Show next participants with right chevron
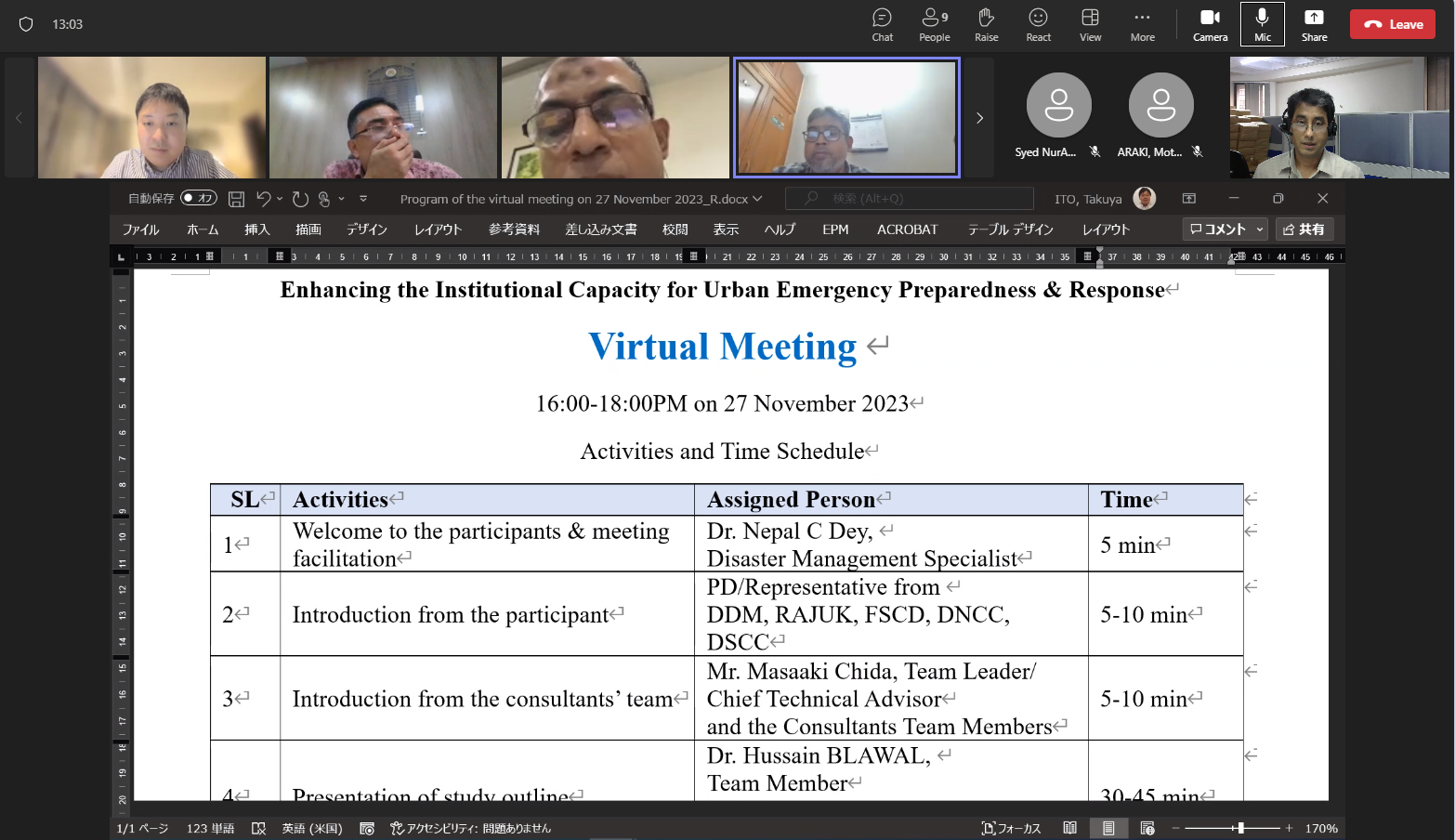The image size is (1455, 840). click(979, 118)
